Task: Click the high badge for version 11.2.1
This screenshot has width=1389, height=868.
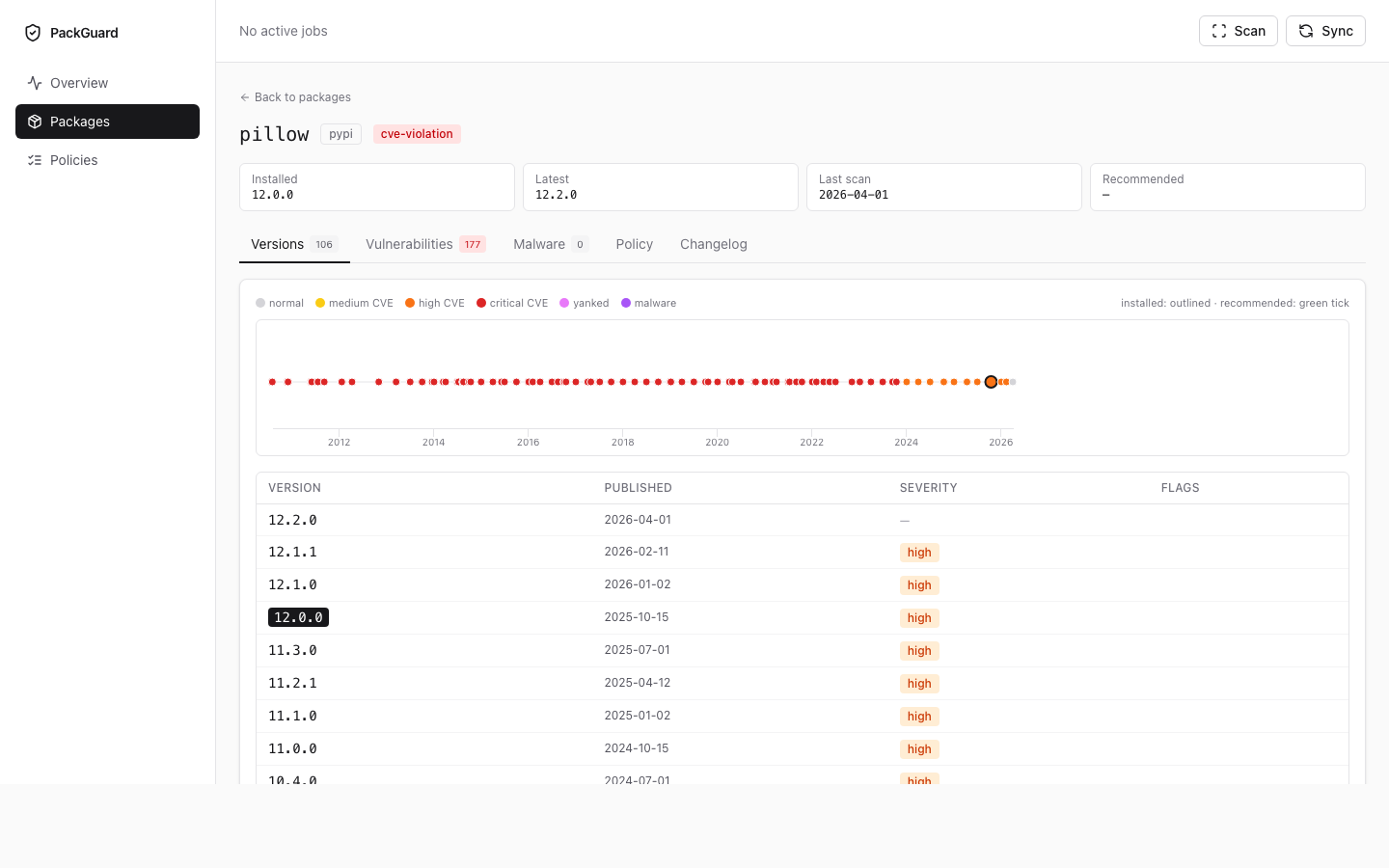Action: pos(919,684)
